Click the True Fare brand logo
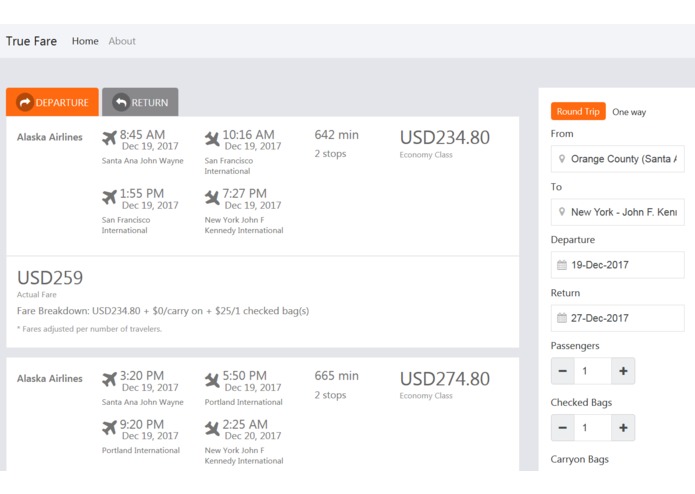The width and height of the screenshot is (695, 494). coord(31,41)
